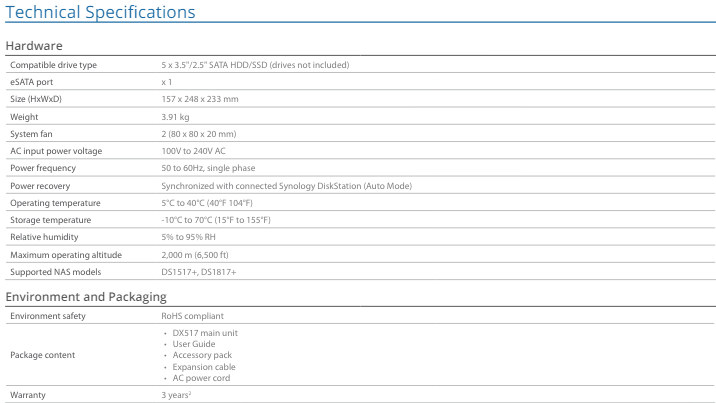Select the Expansion cable list item
The height and width of the screenshot is (403, 716).
pos(203,367)
